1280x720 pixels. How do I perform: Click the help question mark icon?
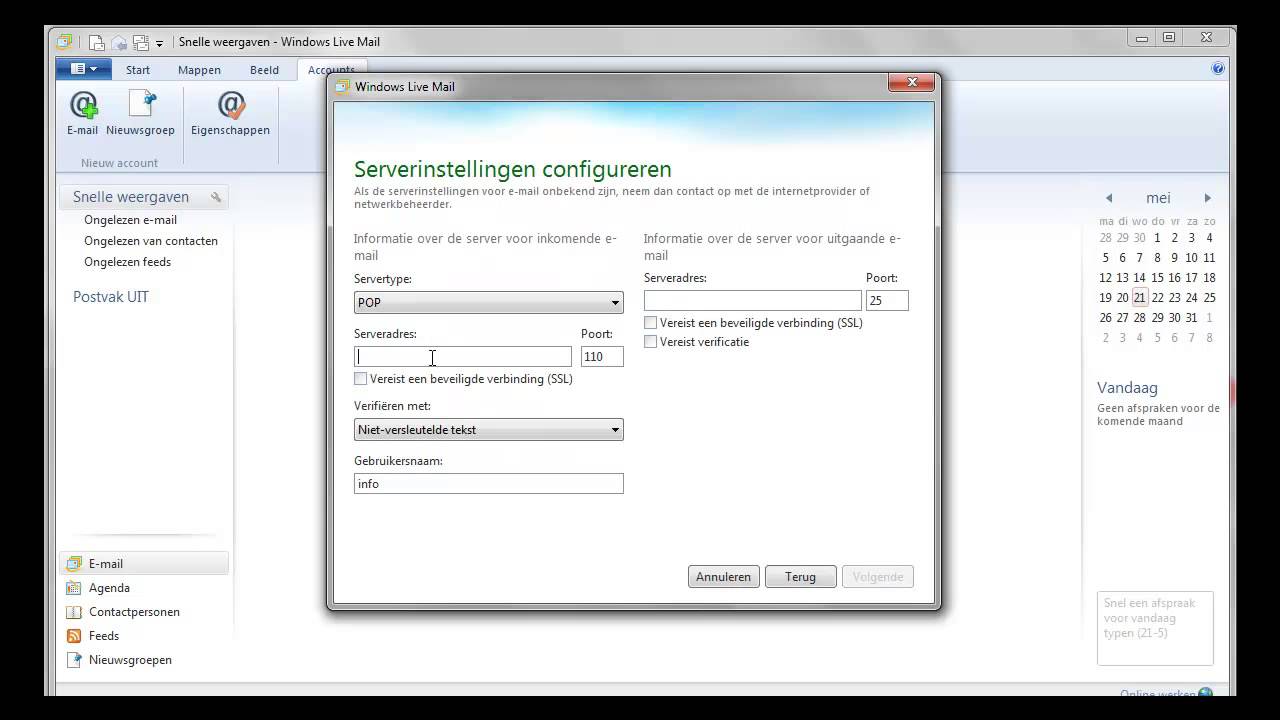click(x=1218, y=69)
